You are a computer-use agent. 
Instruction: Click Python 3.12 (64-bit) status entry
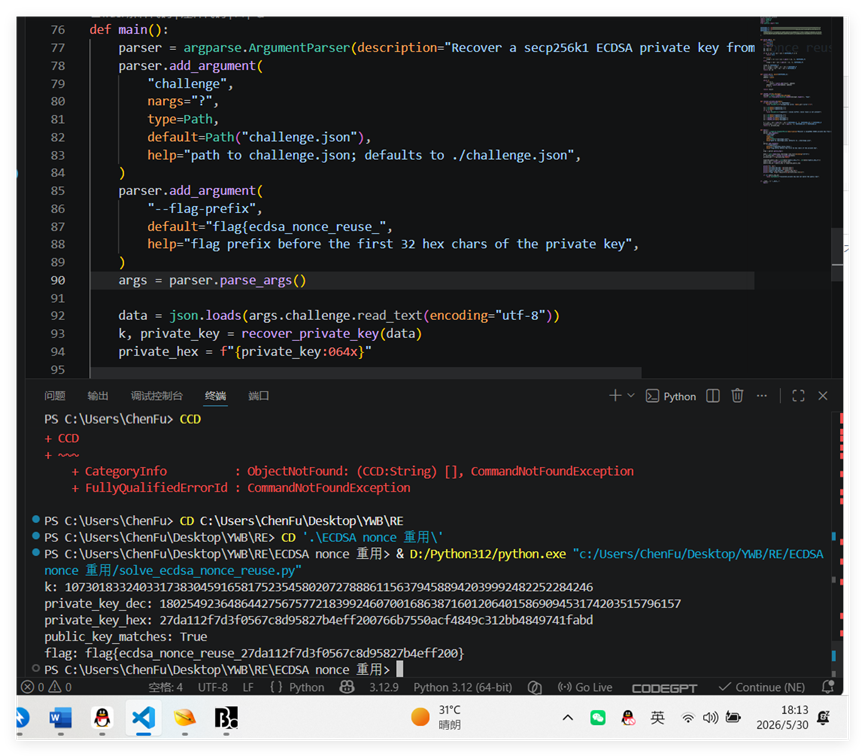pyautogui.click(x=462, y=687)
